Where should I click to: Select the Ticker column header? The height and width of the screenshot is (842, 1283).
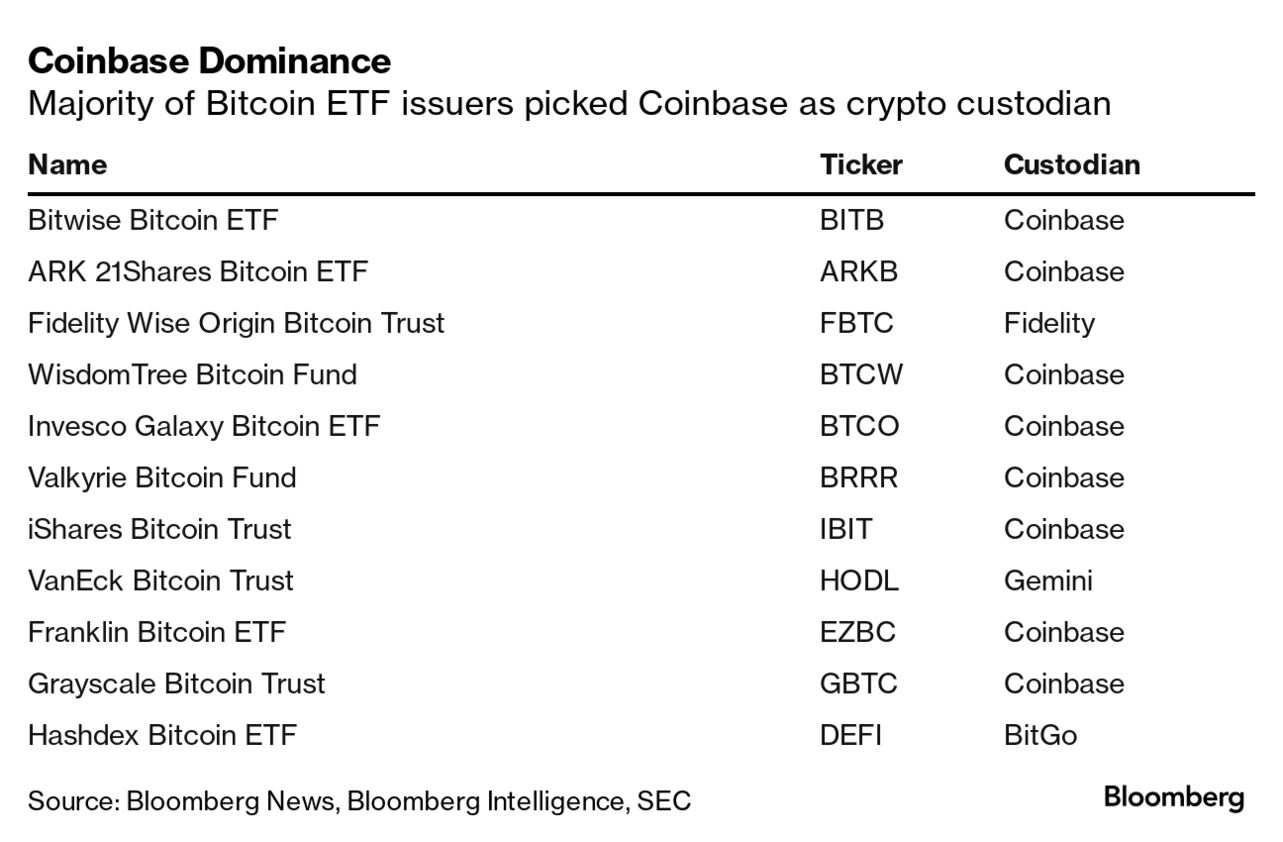860,164
